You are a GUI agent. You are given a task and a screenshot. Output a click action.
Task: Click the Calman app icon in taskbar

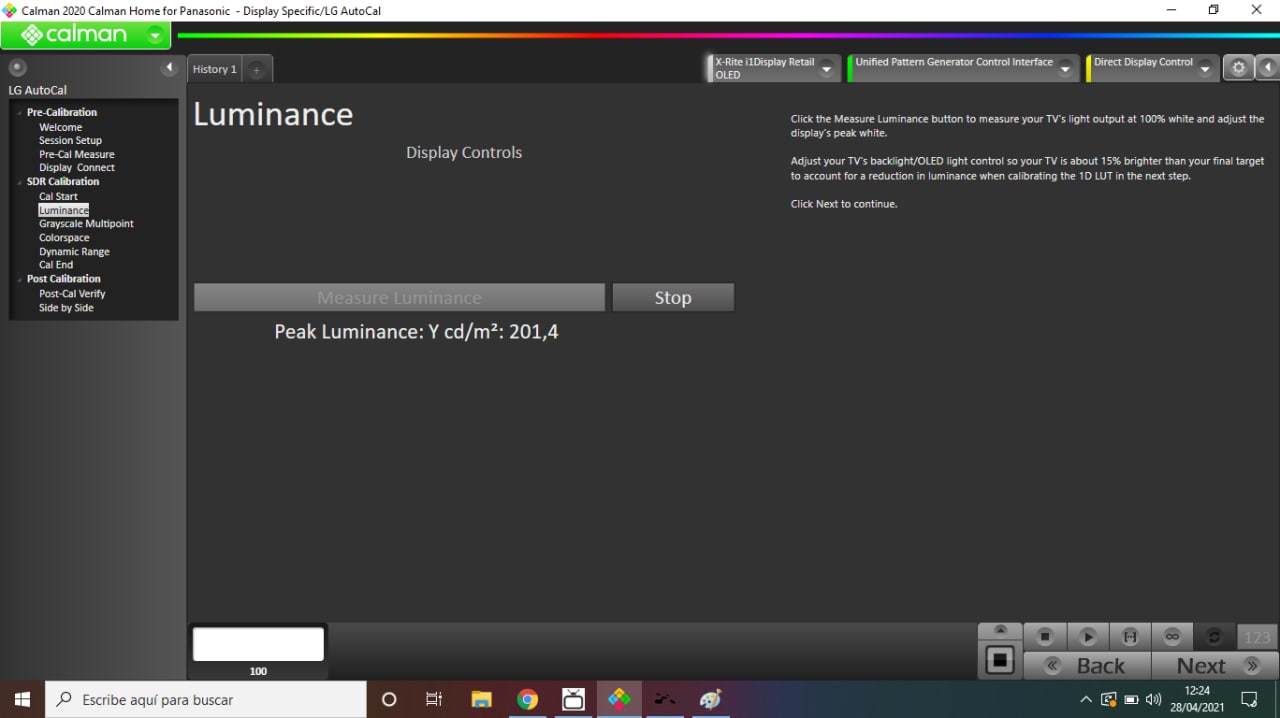[x=619, y=699]
